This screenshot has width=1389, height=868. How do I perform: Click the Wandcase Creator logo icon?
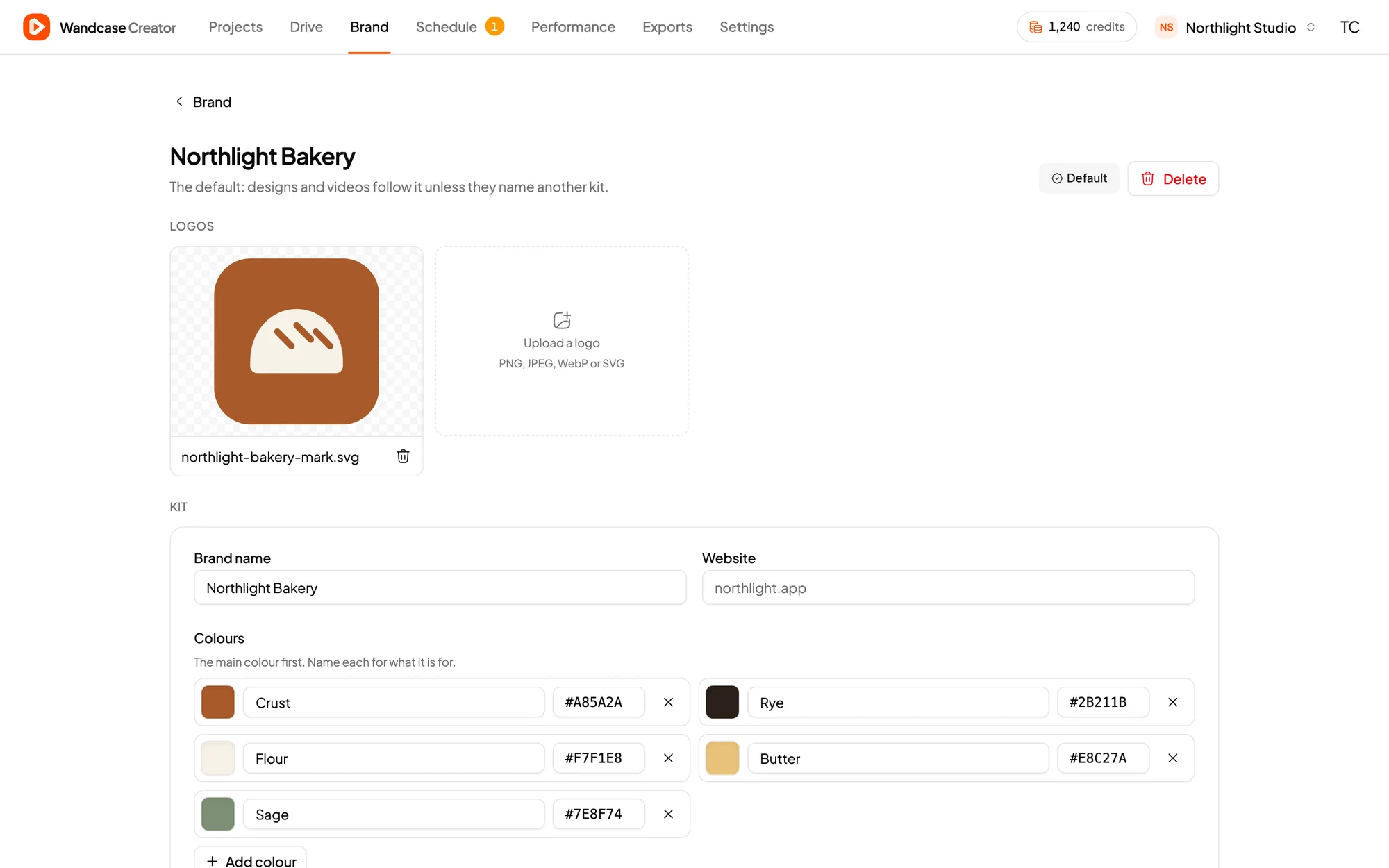coord(36,27)
